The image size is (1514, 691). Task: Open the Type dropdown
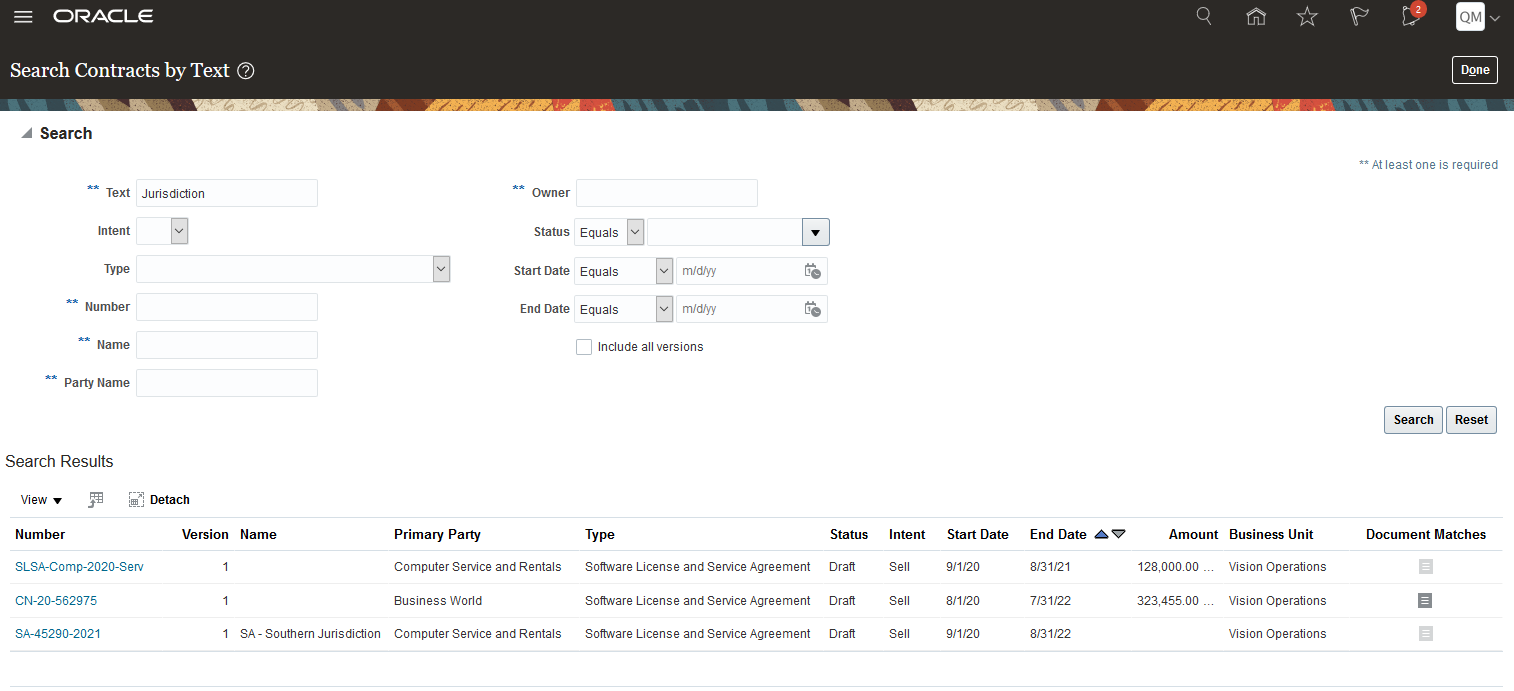coord(293,269)
